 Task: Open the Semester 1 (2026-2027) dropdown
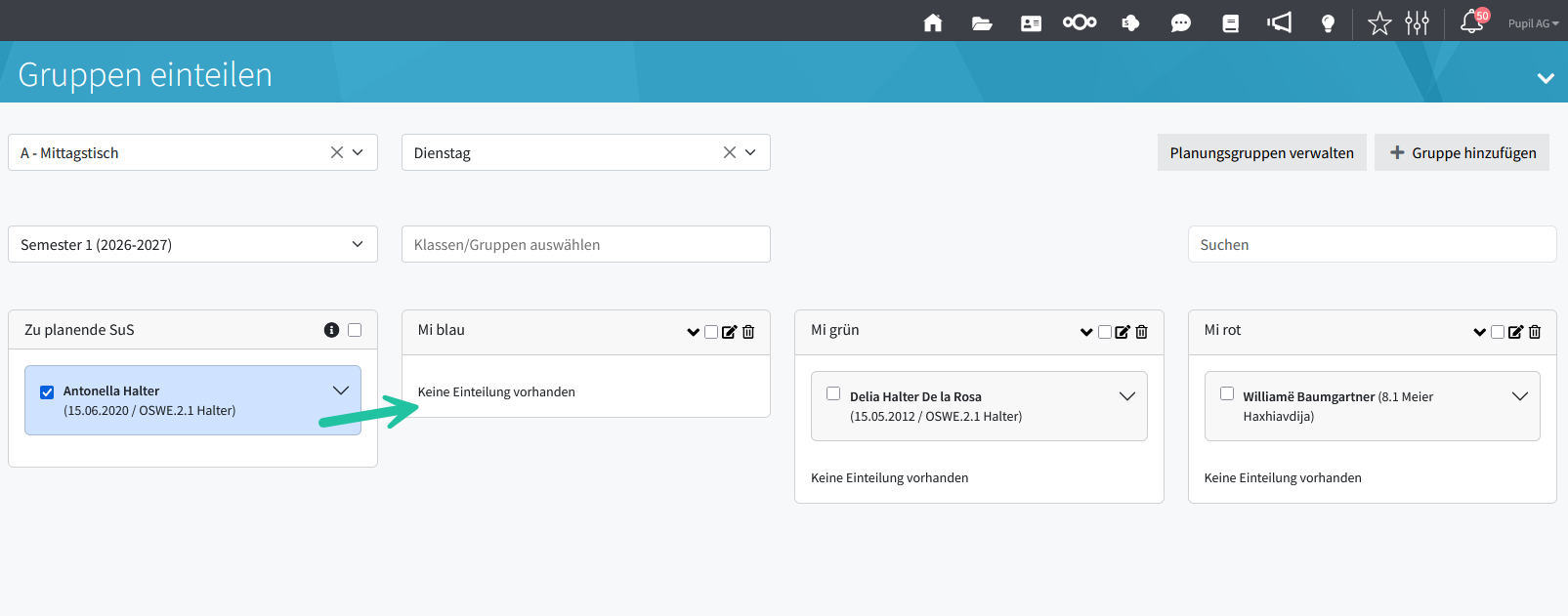tap(192, 244)
